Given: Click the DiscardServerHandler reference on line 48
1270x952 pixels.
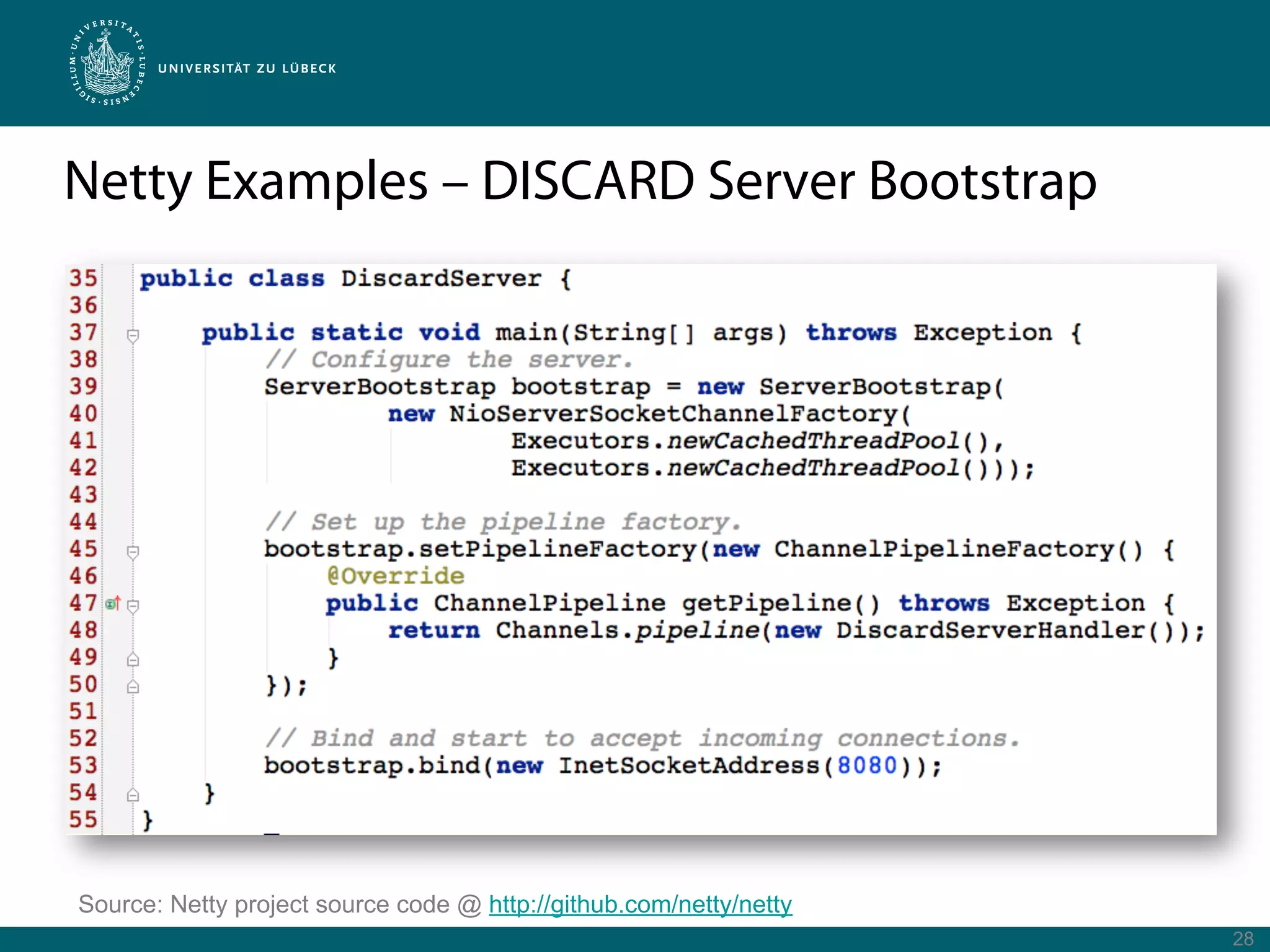Looking at the screenshot, I should tap(990, 630).
